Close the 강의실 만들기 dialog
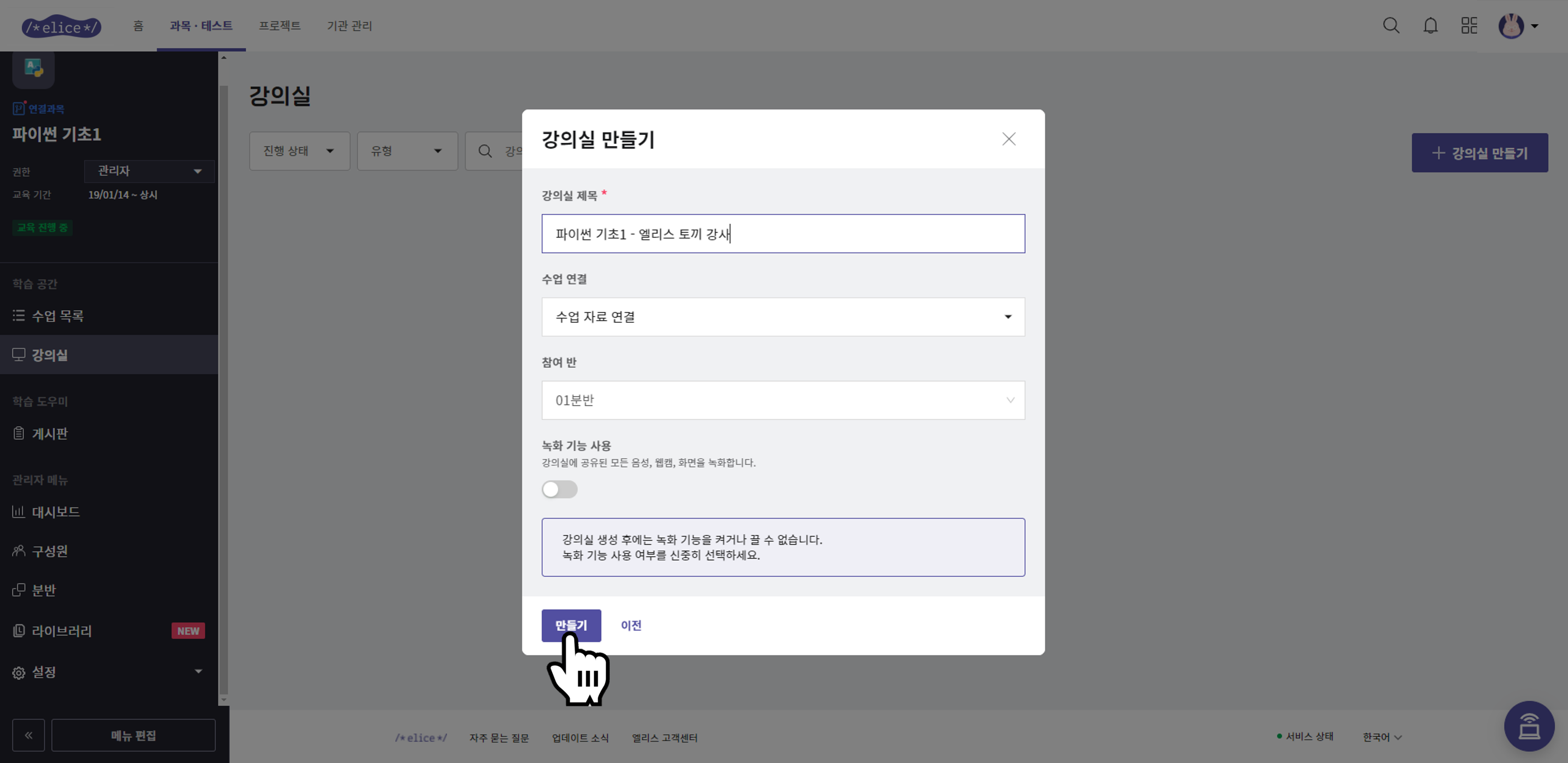The image size is (1568, 763). click(1009, 139)
